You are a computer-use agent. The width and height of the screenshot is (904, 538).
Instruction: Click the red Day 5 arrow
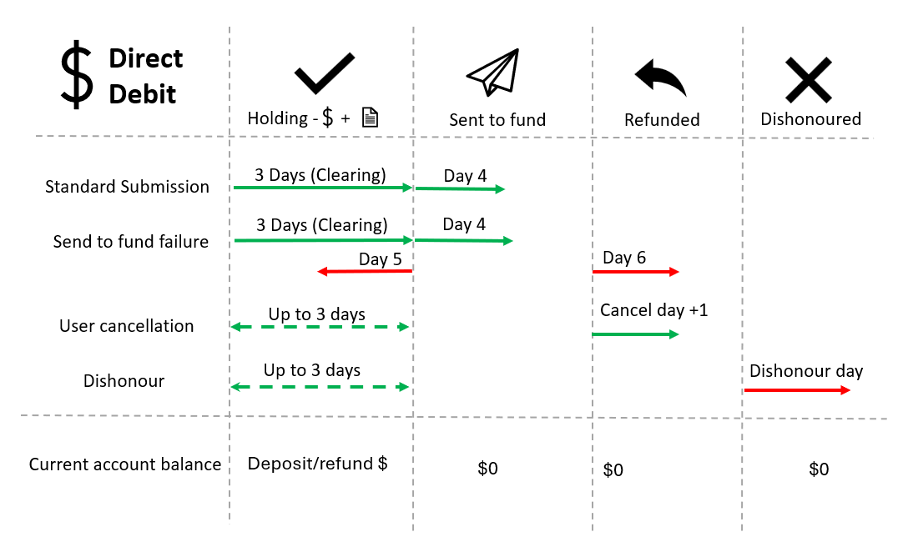(x=365, y=271)
